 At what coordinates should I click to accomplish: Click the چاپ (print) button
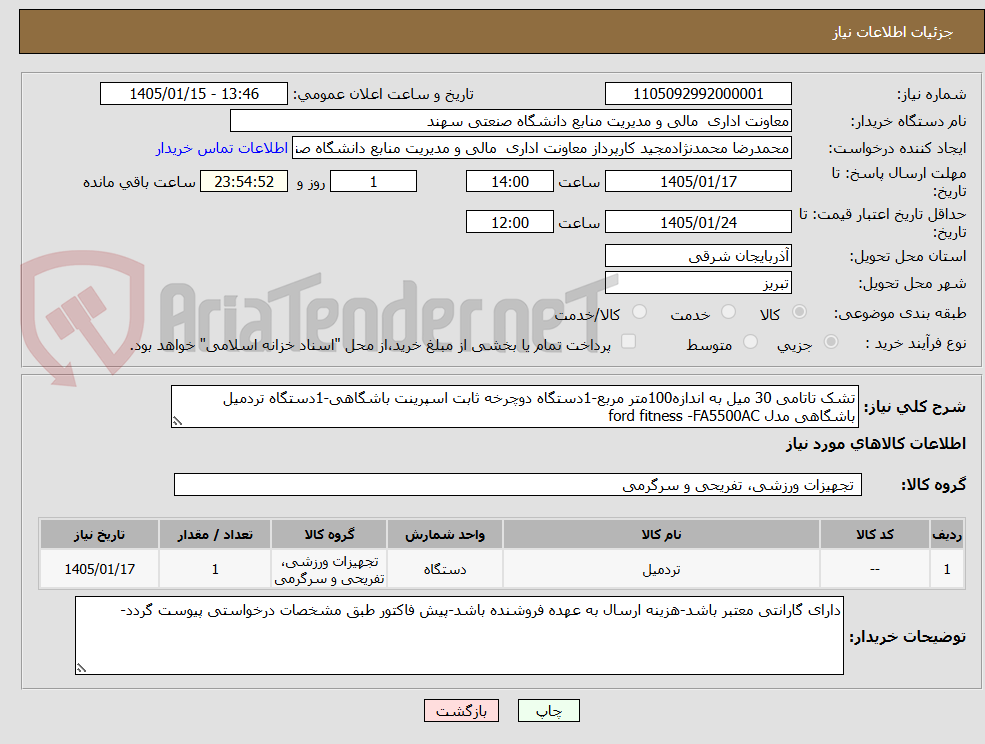548,711
